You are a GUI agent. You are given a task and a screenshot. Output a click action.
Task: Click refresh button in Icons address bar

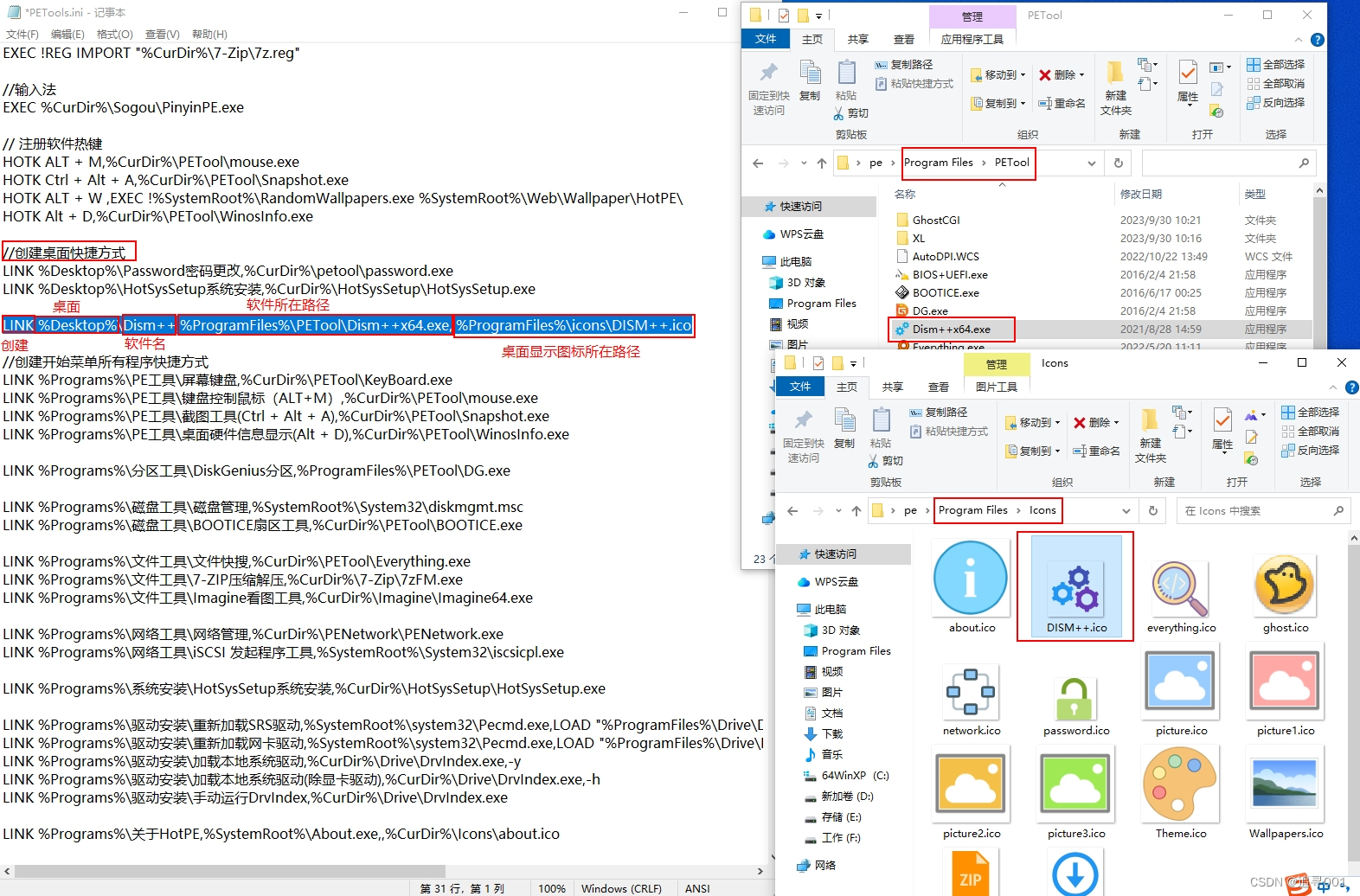1153,511
